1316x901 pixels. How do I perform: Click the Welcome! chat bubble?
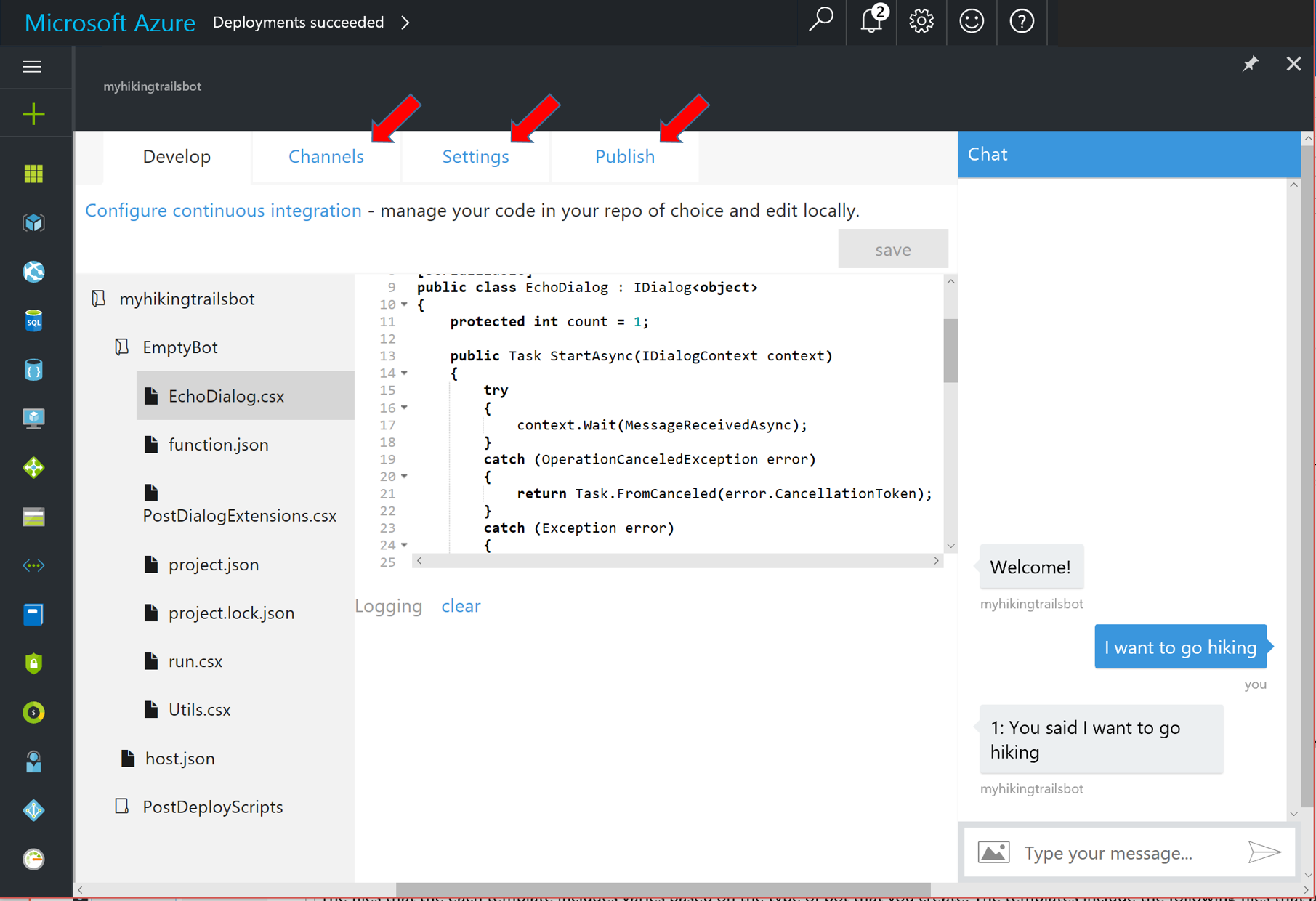point(1031,567)
